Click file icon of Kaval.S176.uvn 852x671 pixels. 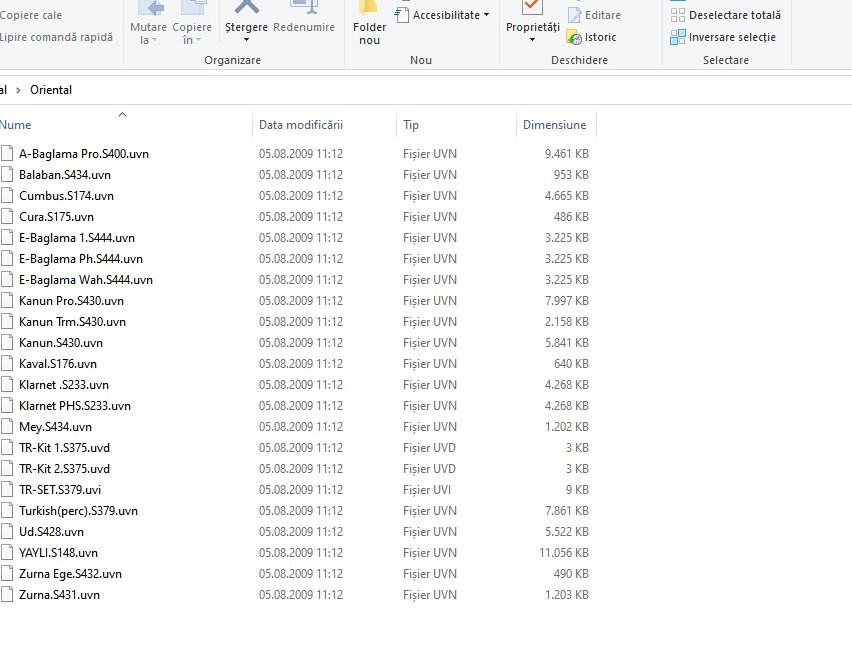click(7, 364)
